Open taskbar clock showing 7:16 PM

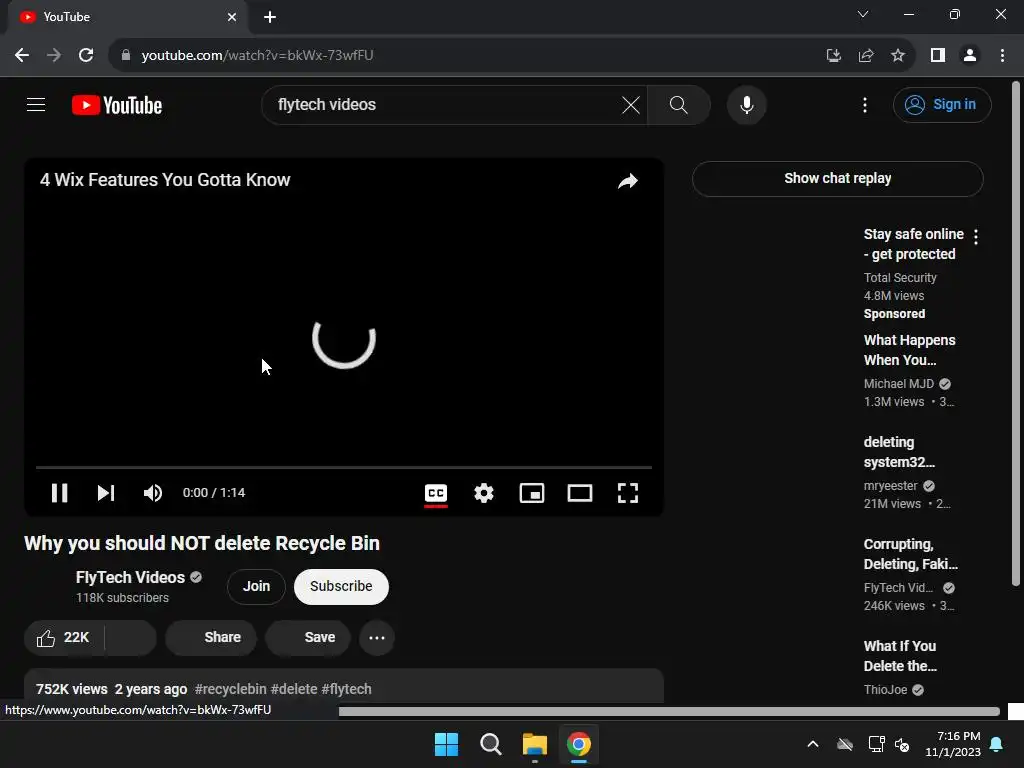[x=953, y=744]
